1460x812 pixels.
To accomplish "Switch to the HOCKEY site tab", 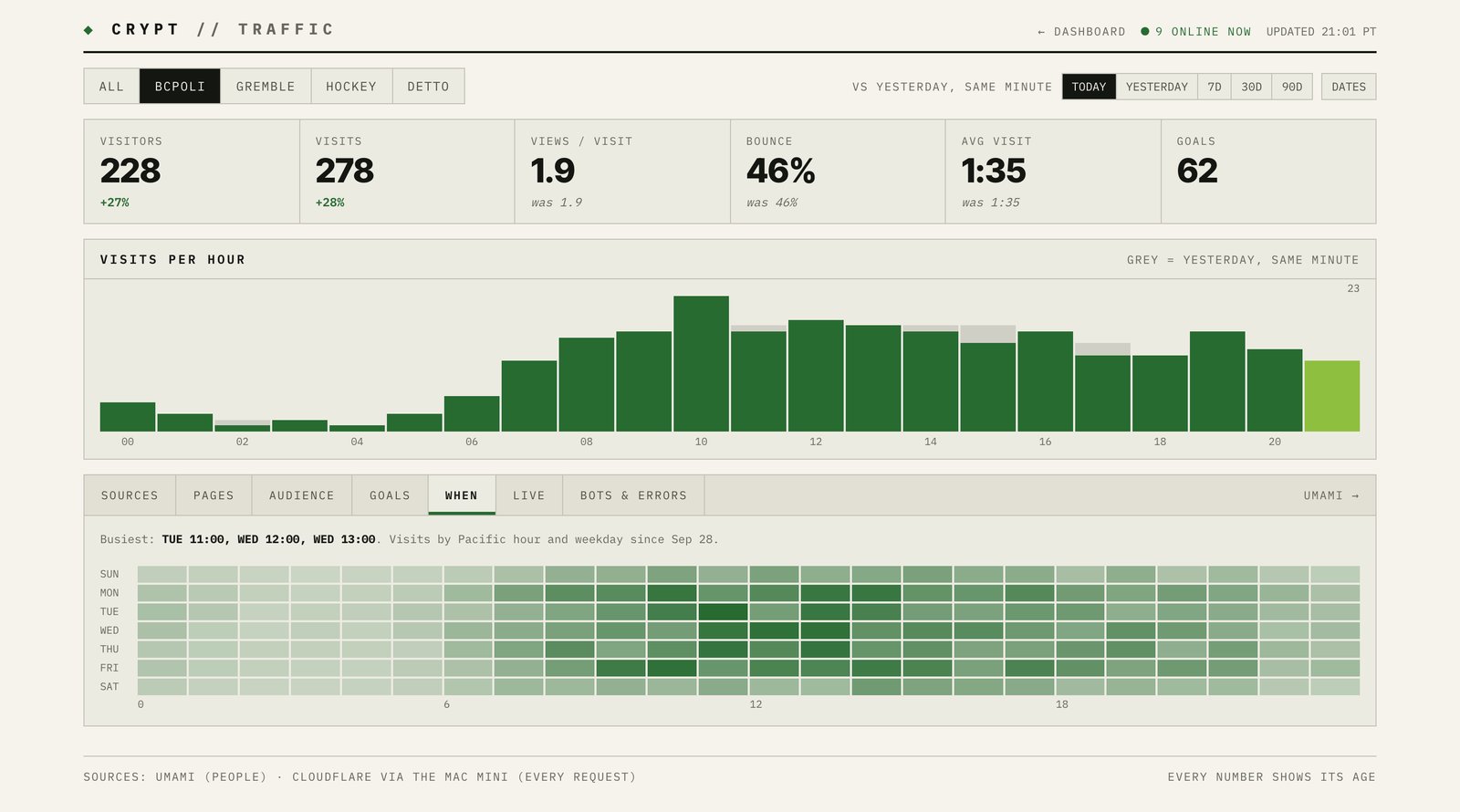I will [x=351, y=86].
